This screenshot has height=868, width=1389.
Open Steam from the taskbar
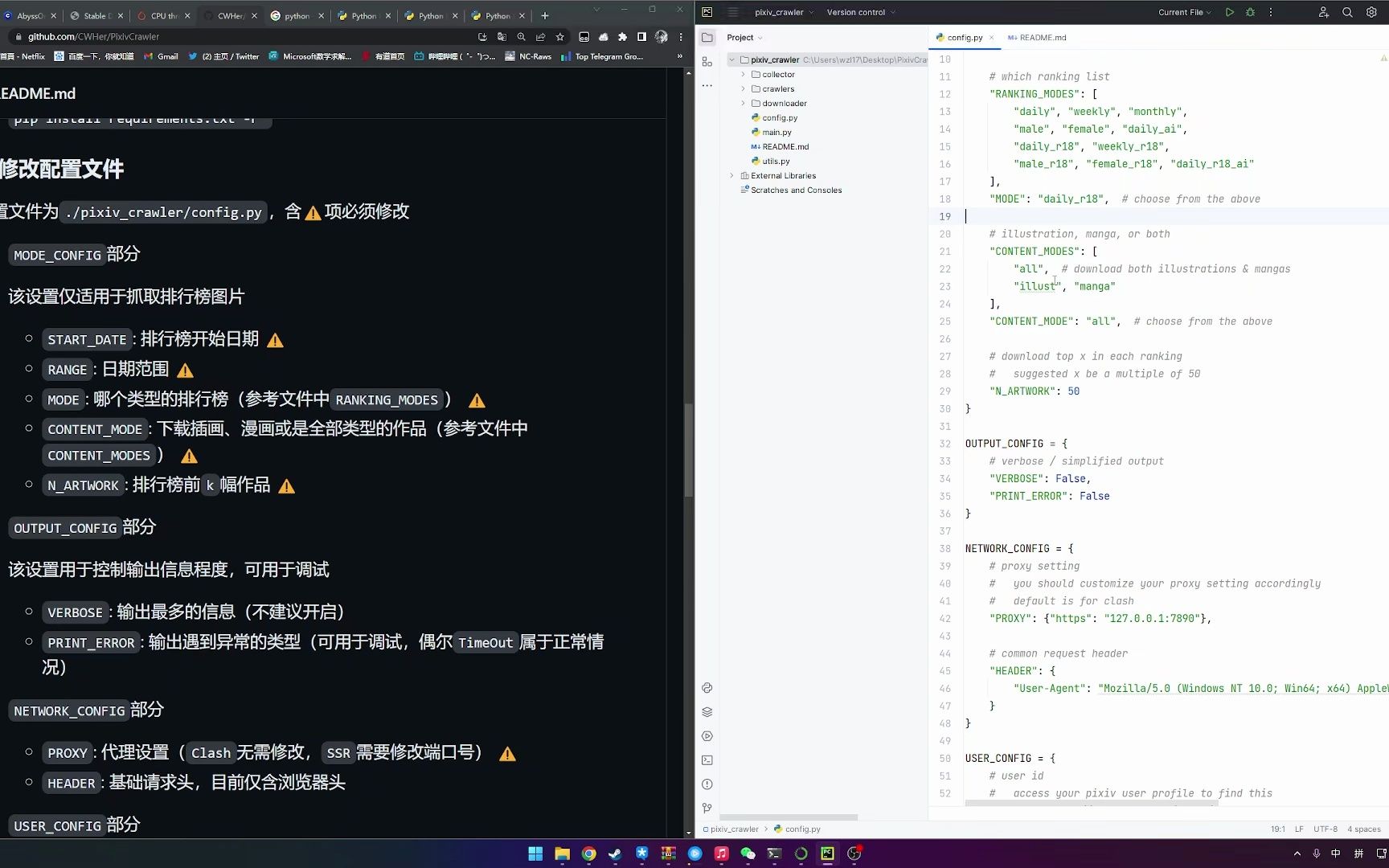615,854
